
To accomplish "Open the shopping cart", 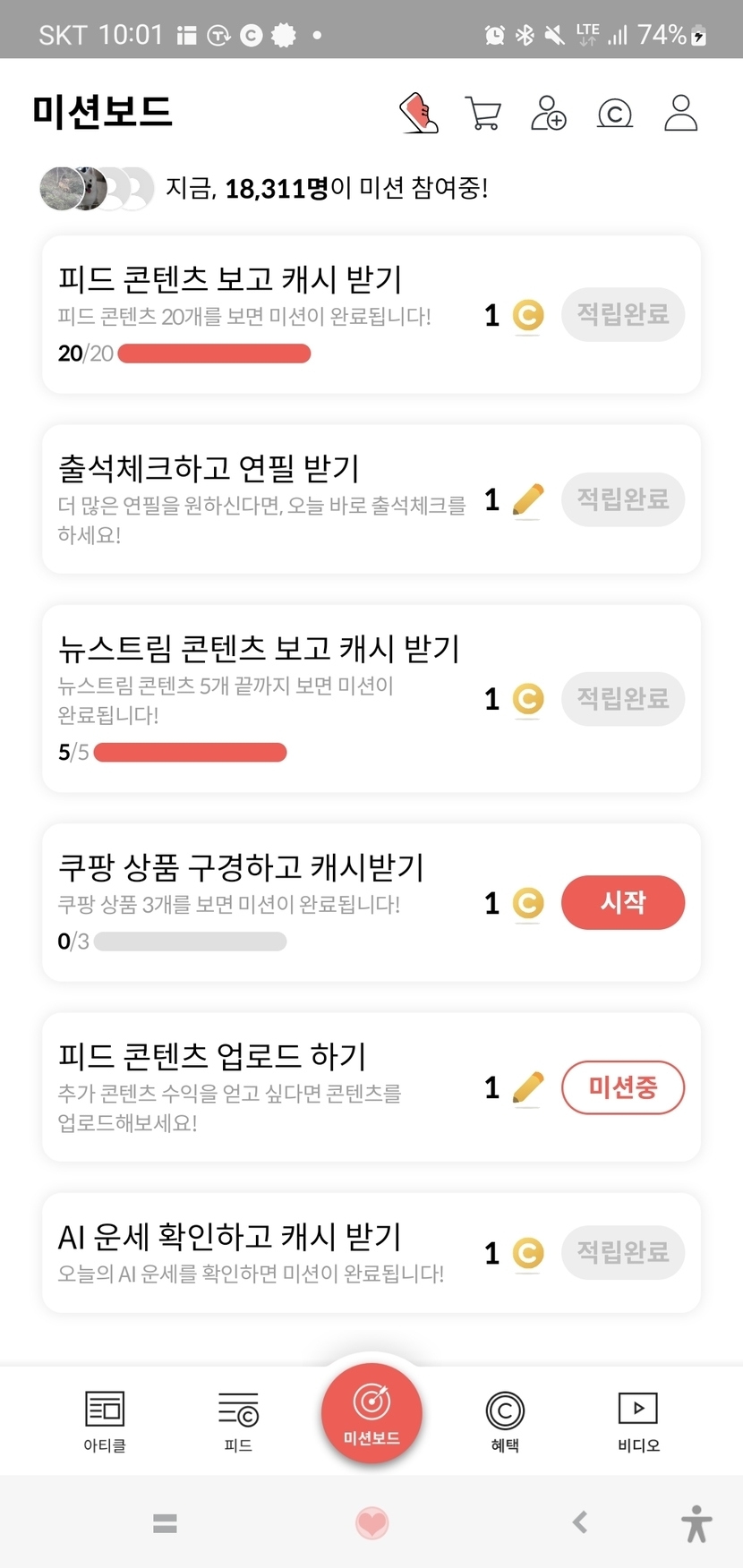I will [483, 114].
